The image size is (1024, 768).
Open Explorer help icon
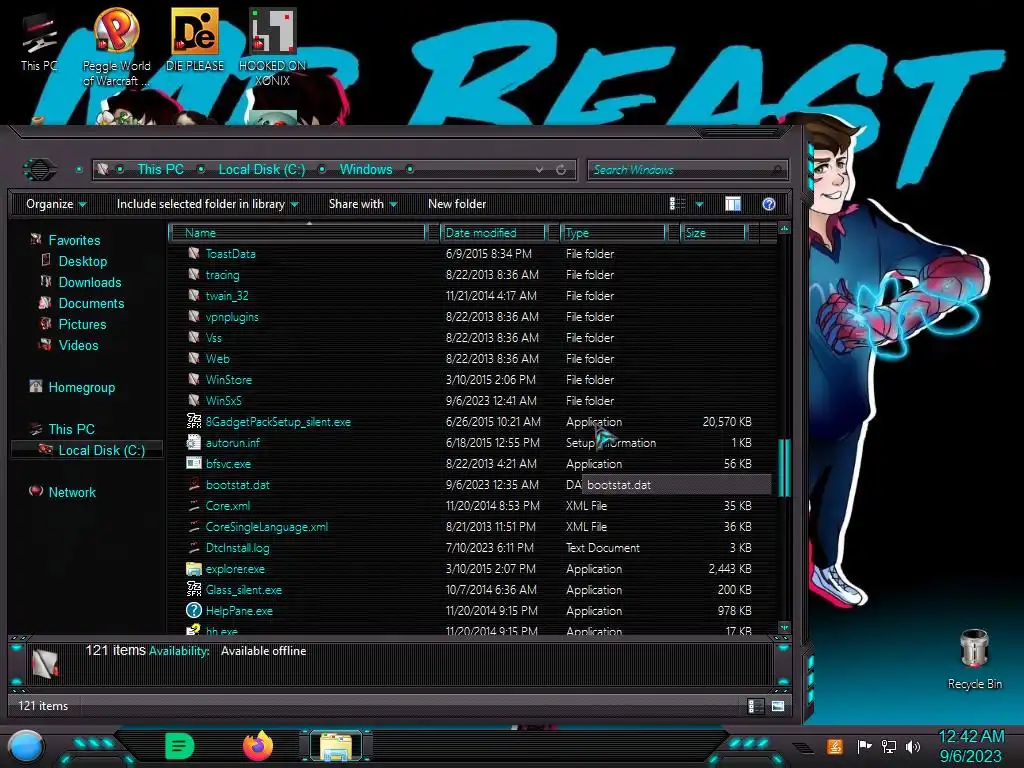(x=769, y=204)
